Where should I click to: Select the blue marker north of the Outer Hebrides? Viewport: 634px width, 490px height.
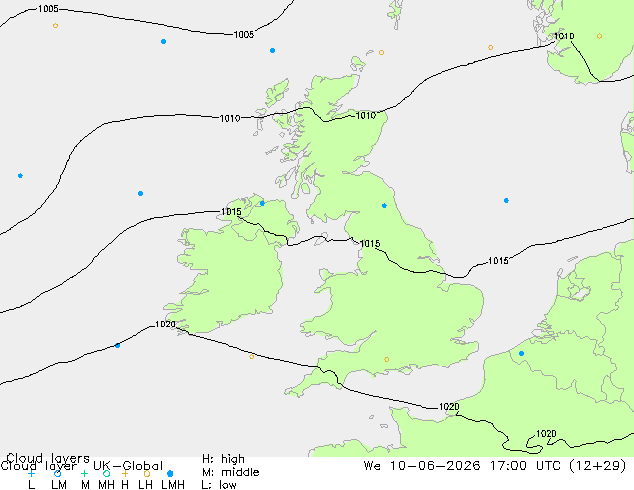[x=273, y=51]
